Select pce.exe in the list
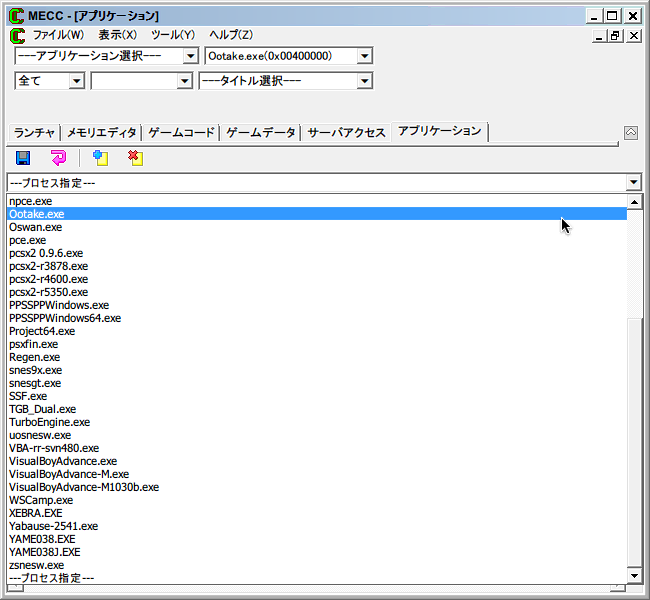This screenshot has height=600, width=650. pos(317,240)
